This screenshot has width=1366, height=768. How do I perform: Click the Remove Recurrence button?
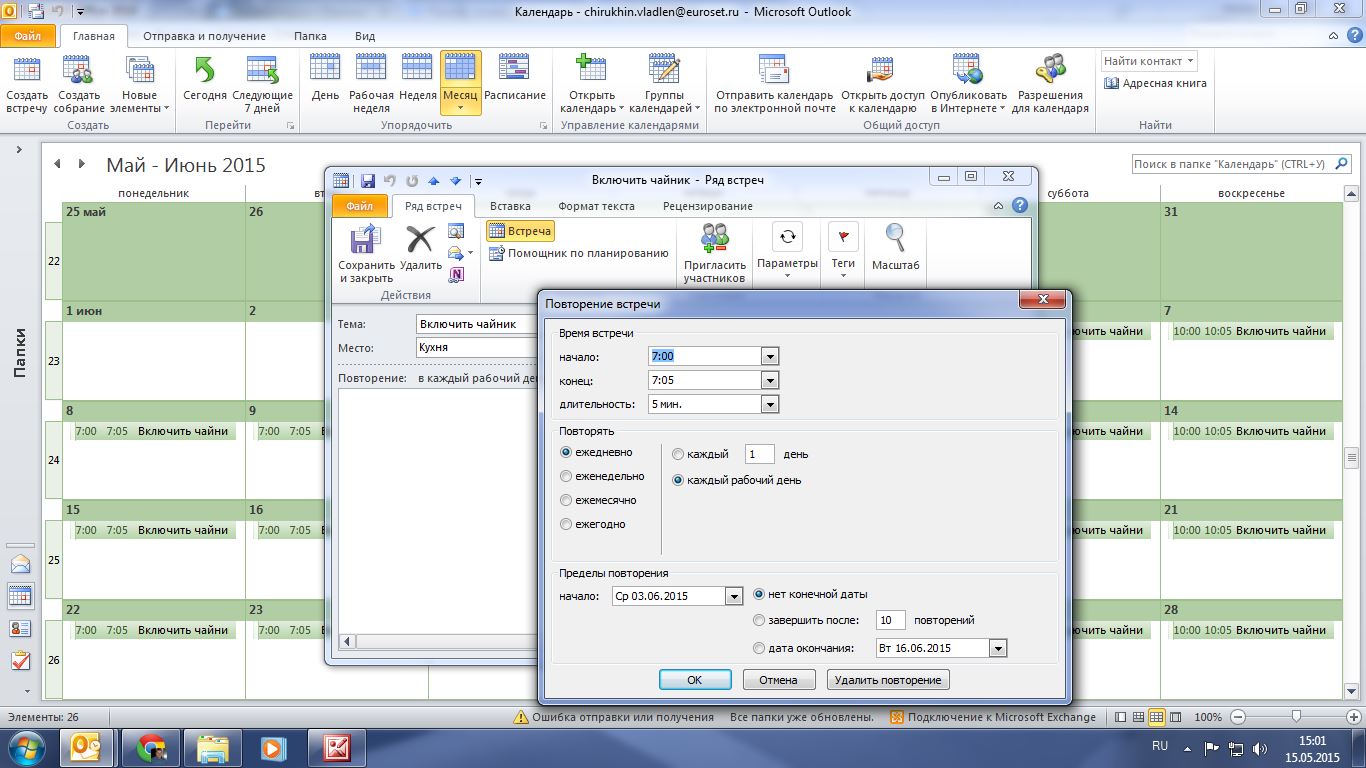[x=888, y=680]
